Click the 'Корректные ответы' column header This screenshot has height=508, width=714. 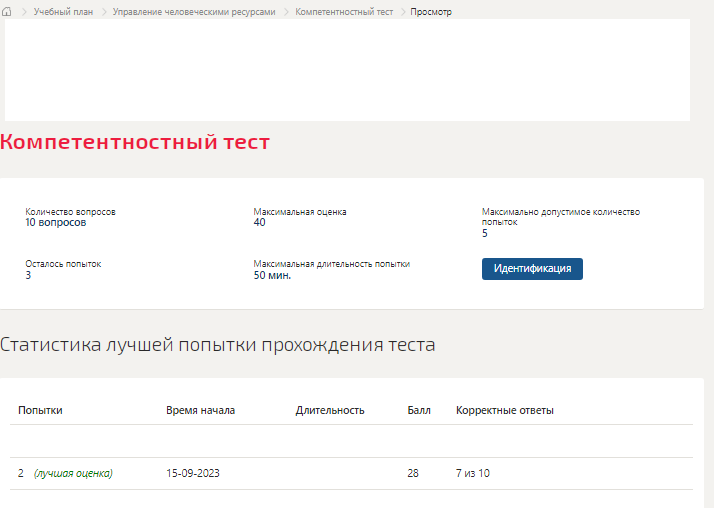pyautogui.click(x=505, y=410)
